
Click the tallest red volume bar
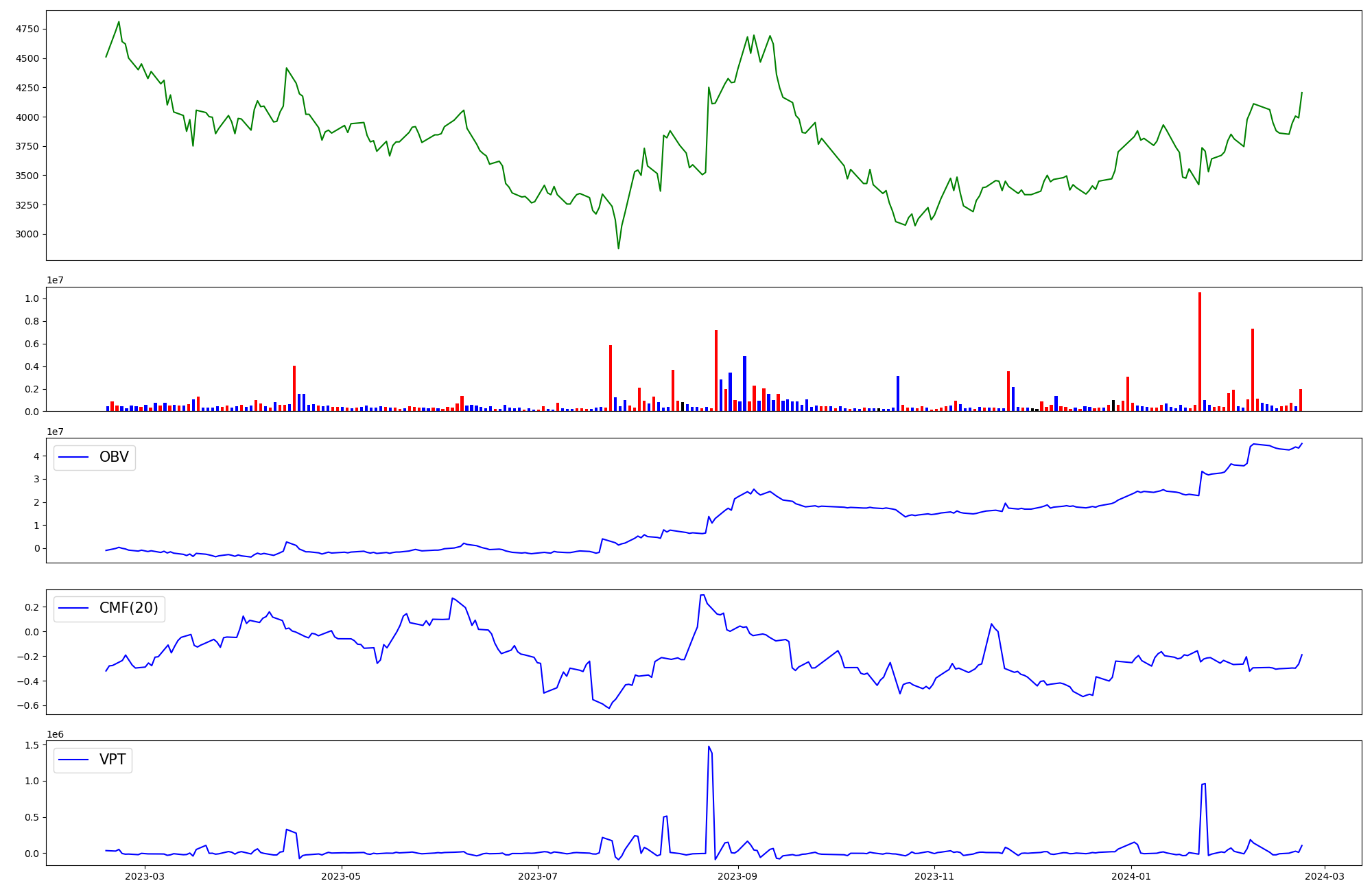pos(1200,351)
